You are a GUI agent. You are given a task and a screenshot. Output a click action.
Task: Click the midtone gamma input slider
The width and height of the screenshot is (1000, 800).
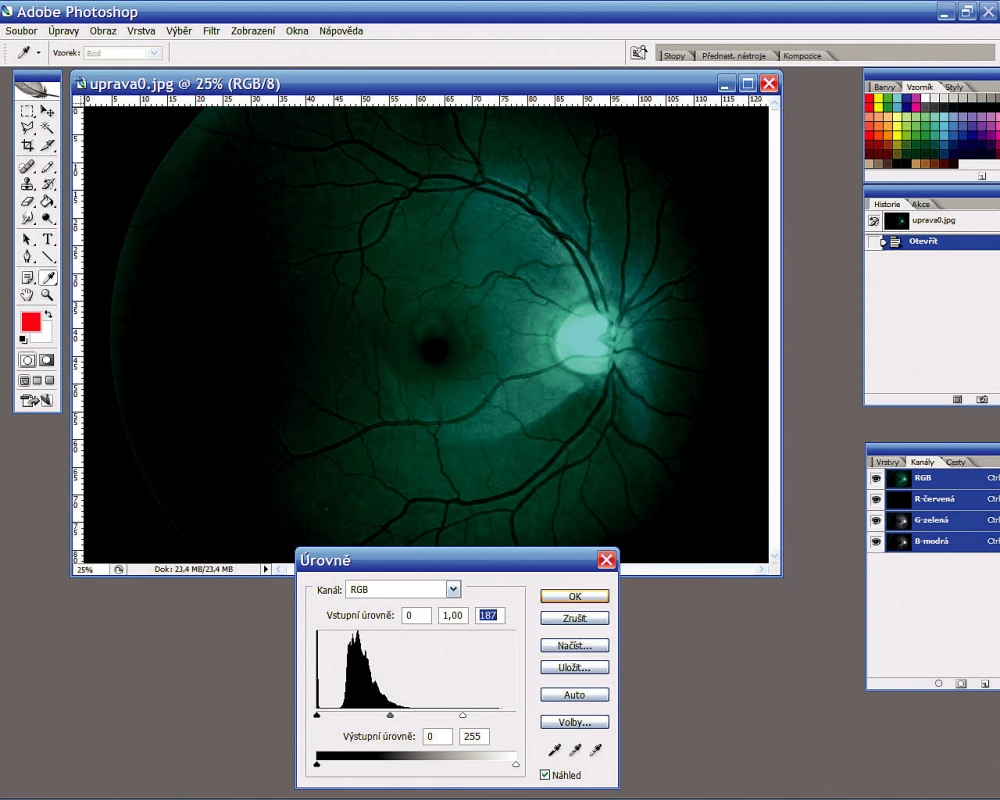[x=390, y=715]
